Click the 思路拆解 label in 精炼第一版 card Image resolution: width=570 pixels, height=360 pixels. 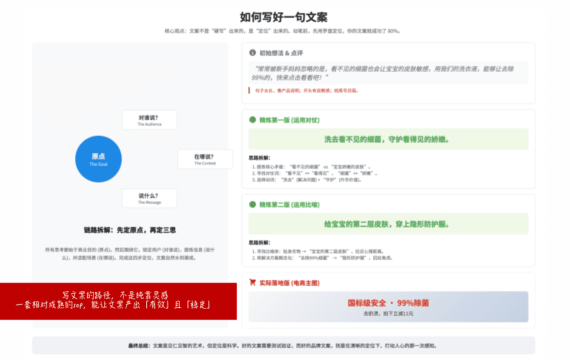pyautogui.click(x=260, y=158)
